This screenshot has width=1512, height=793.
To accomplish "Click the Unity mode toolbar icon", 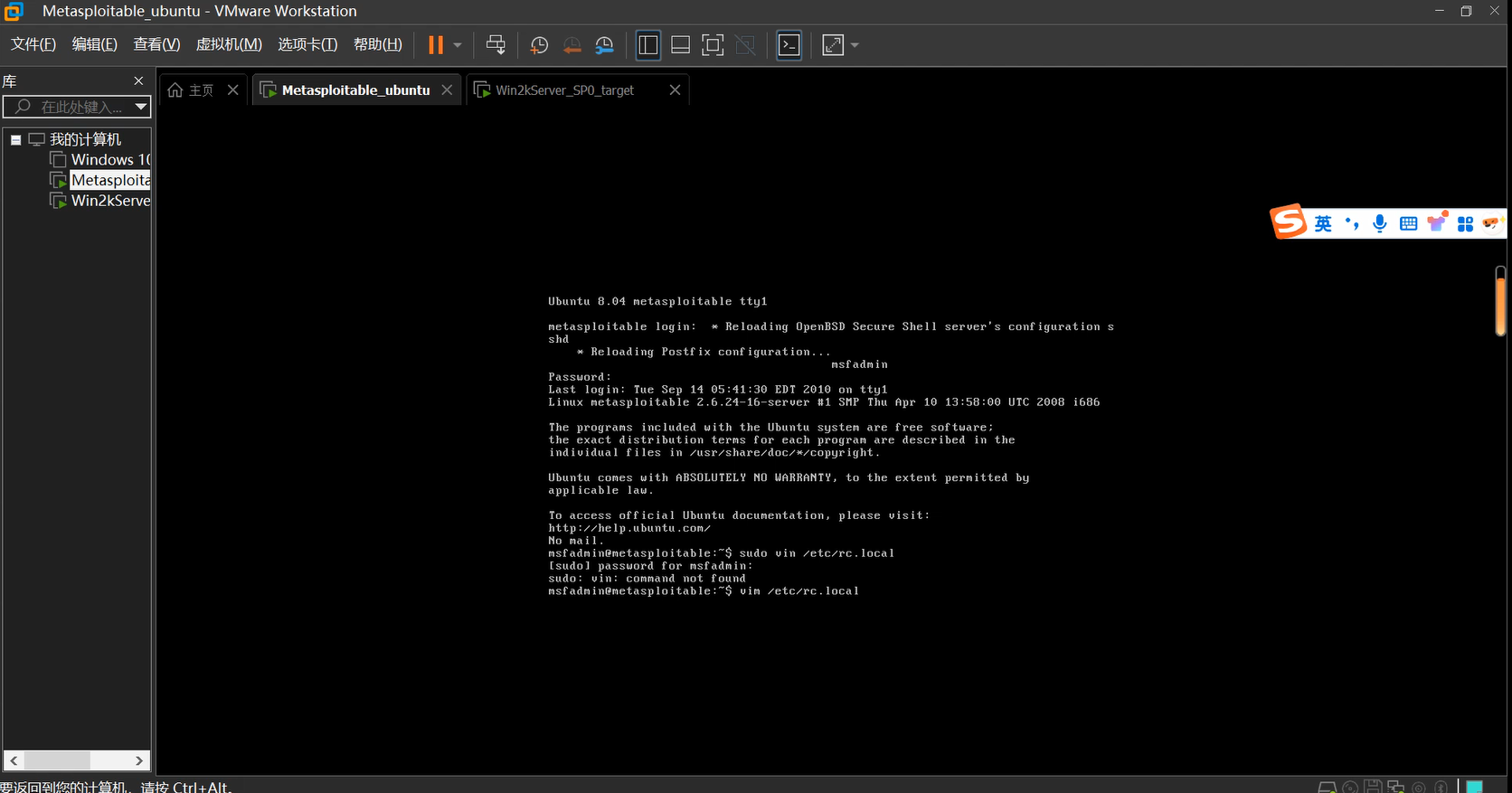I will (x=745, y=45).
